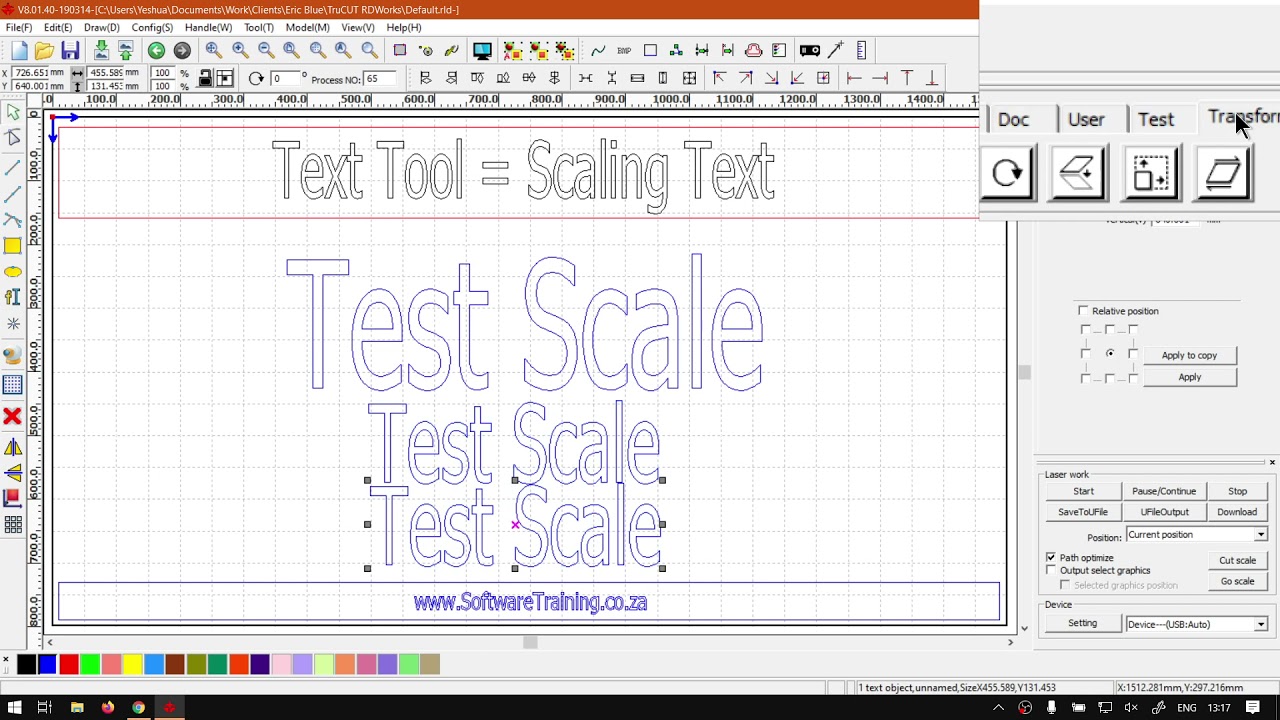Choose the Line drawing tool

pyautogui.click(x=13, y=167)
